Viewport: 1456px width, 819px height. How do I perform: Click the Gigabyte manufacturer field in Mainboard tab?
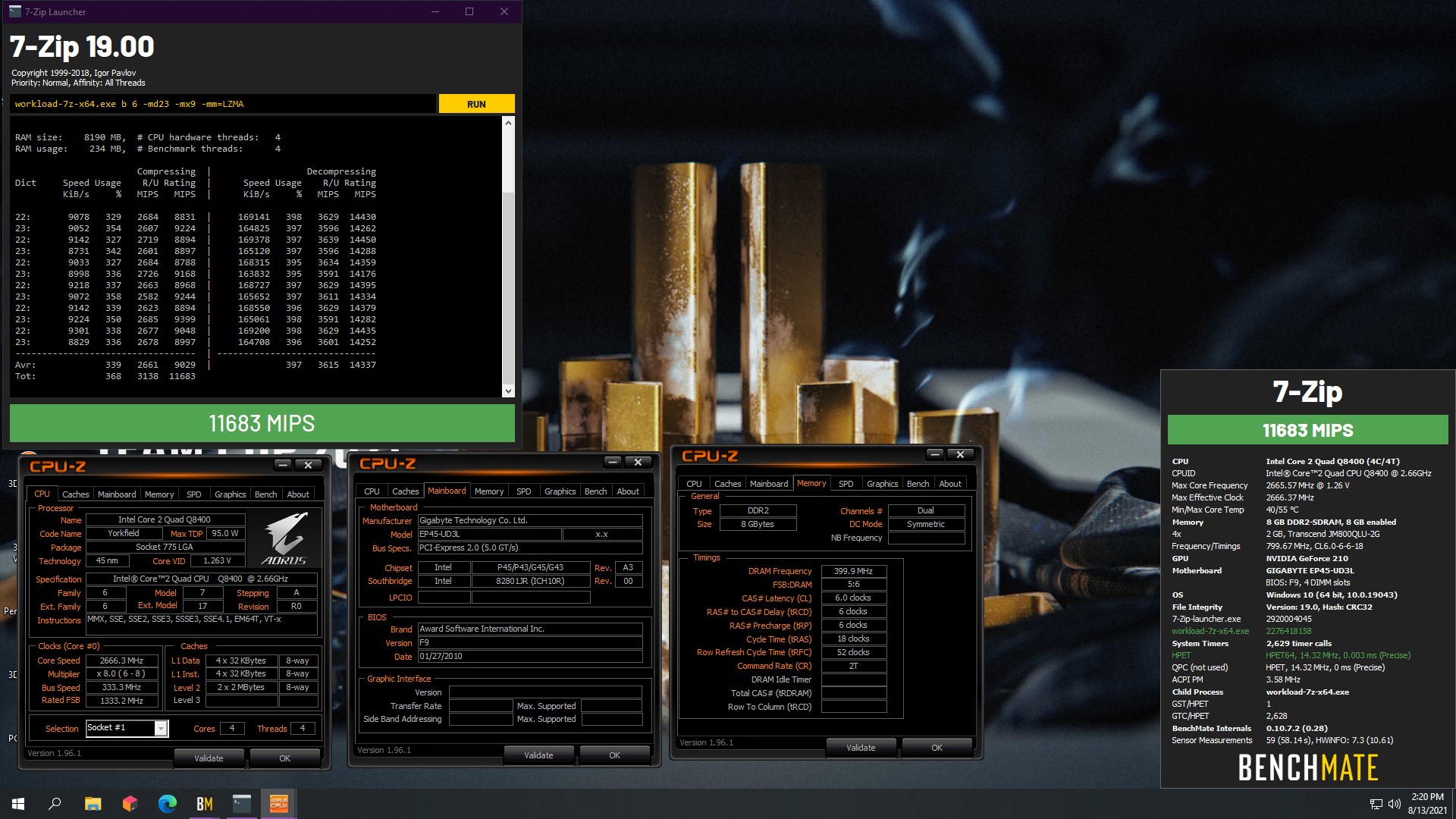click(530, 520)
